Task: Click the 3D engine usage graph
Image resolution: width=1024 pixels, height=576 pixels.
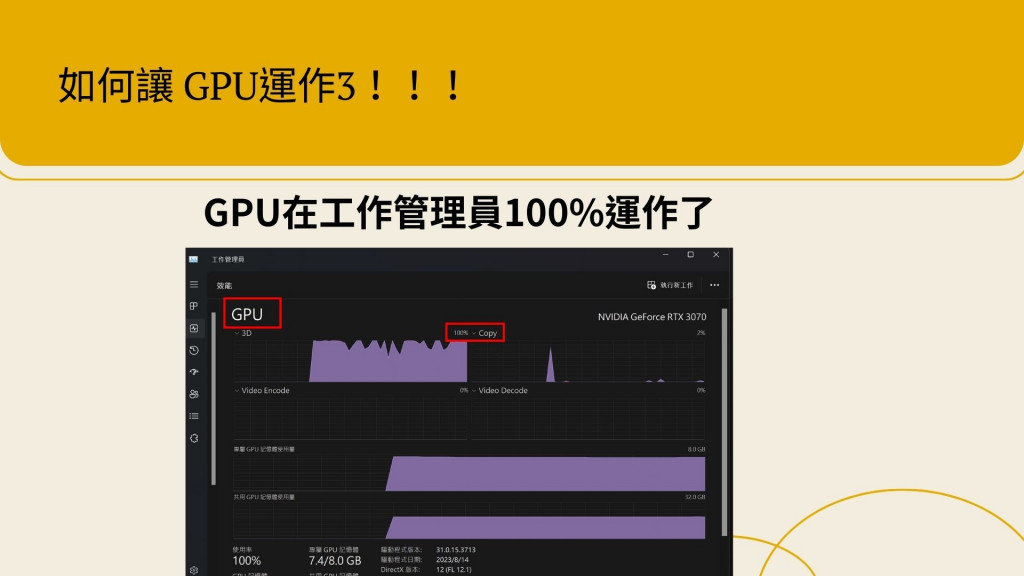Action: click(x=351, y=360)
